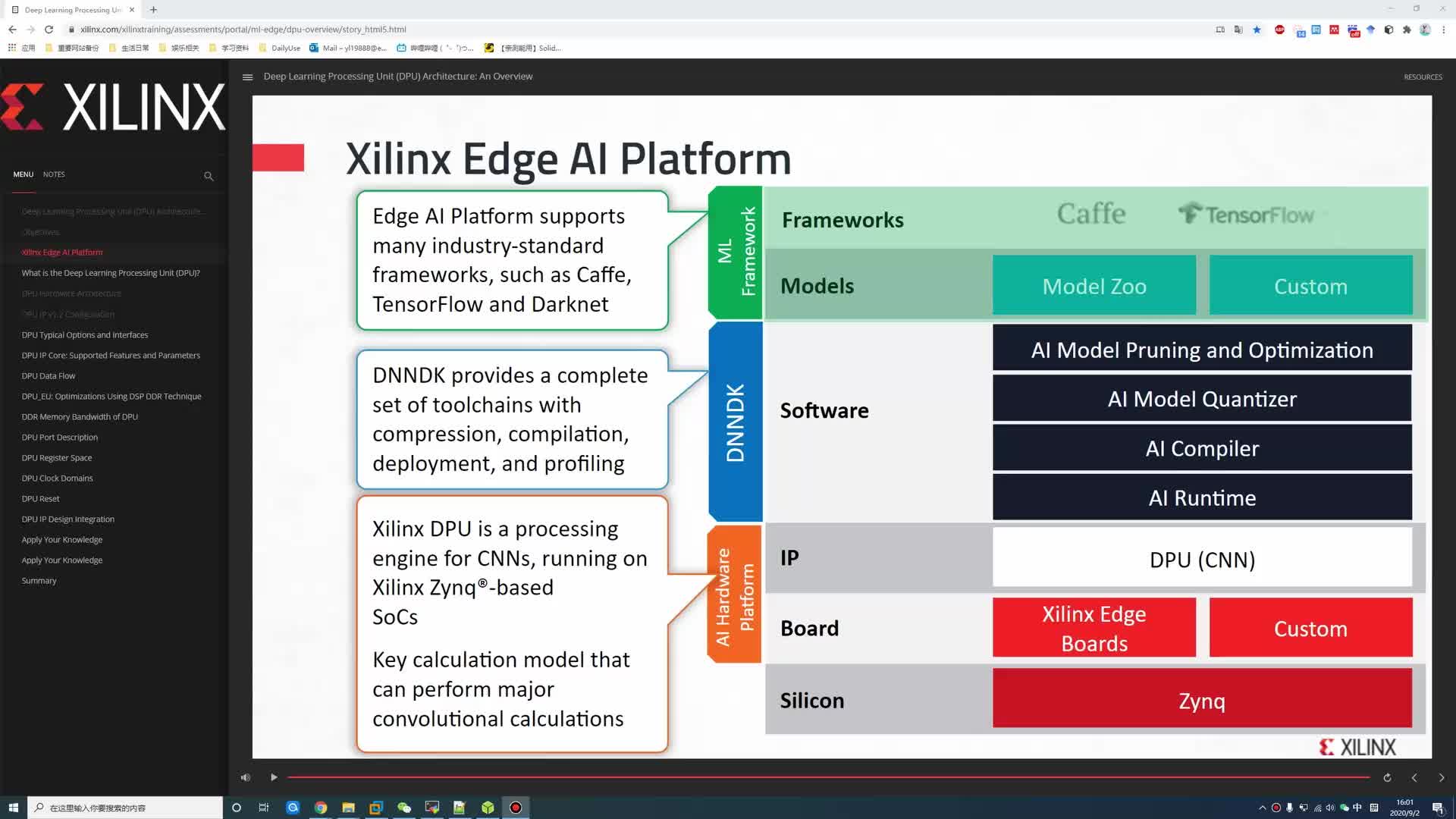Toggle the sidebar hamburger menu icon

click(247, 77)
